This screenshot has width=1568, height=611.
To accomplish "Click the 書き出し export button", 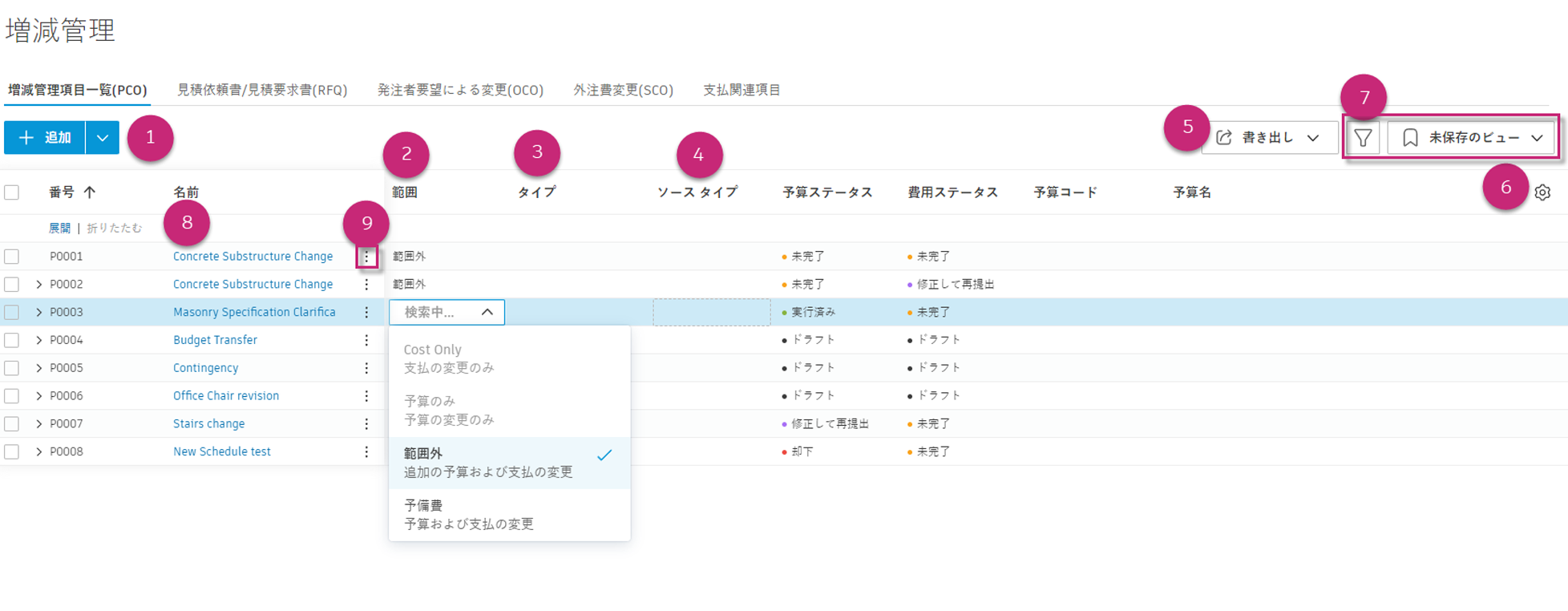I will tap(1268, 138).
